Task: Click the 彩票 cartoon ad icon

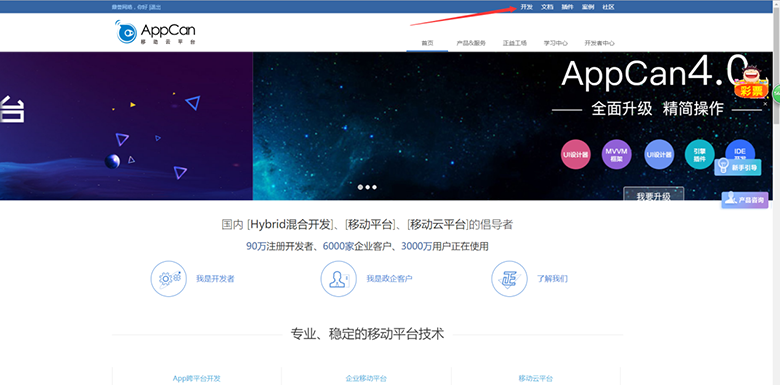Action: 751,82
